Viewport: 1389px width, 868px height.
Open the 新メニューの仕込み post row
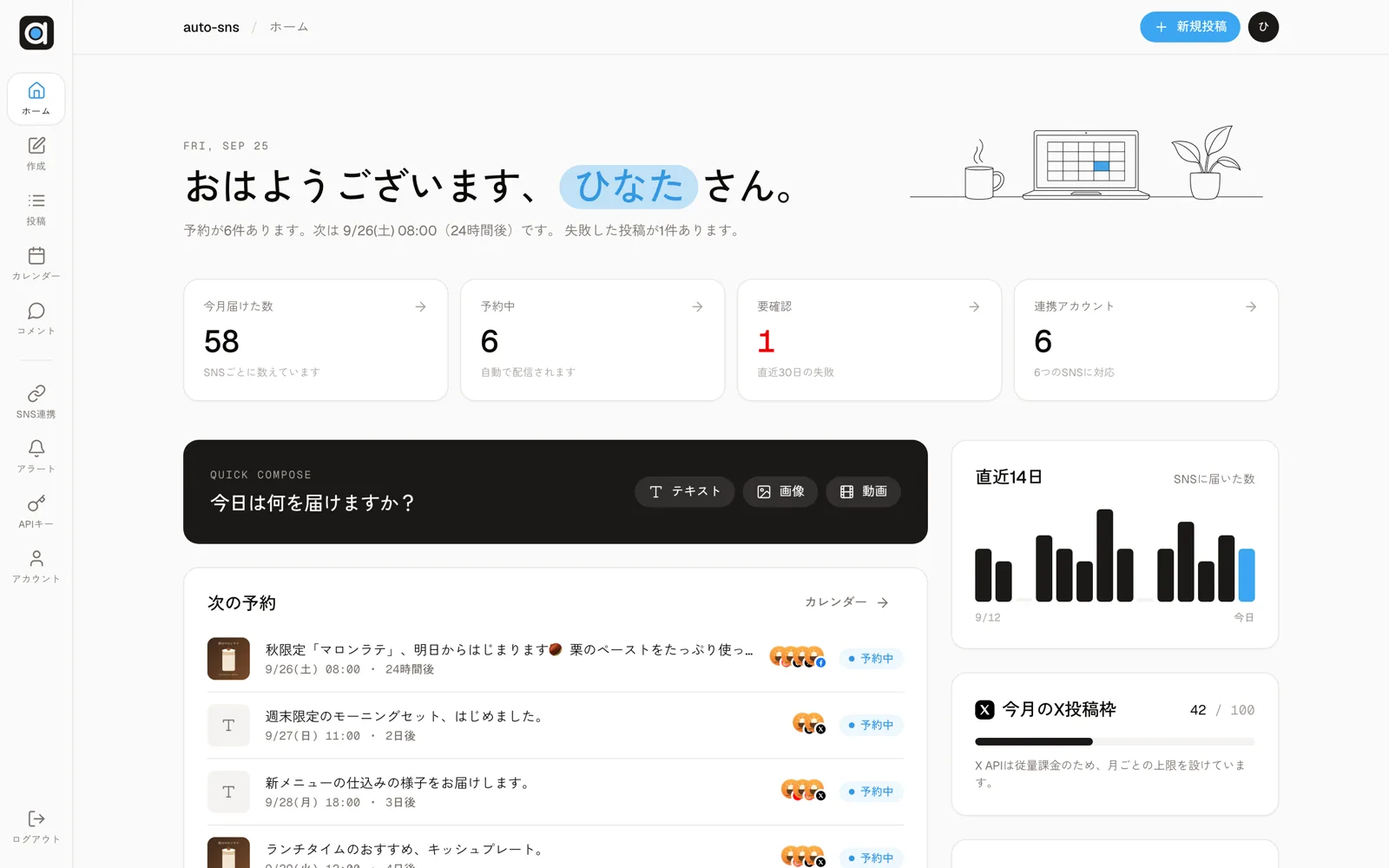[556, 792]
